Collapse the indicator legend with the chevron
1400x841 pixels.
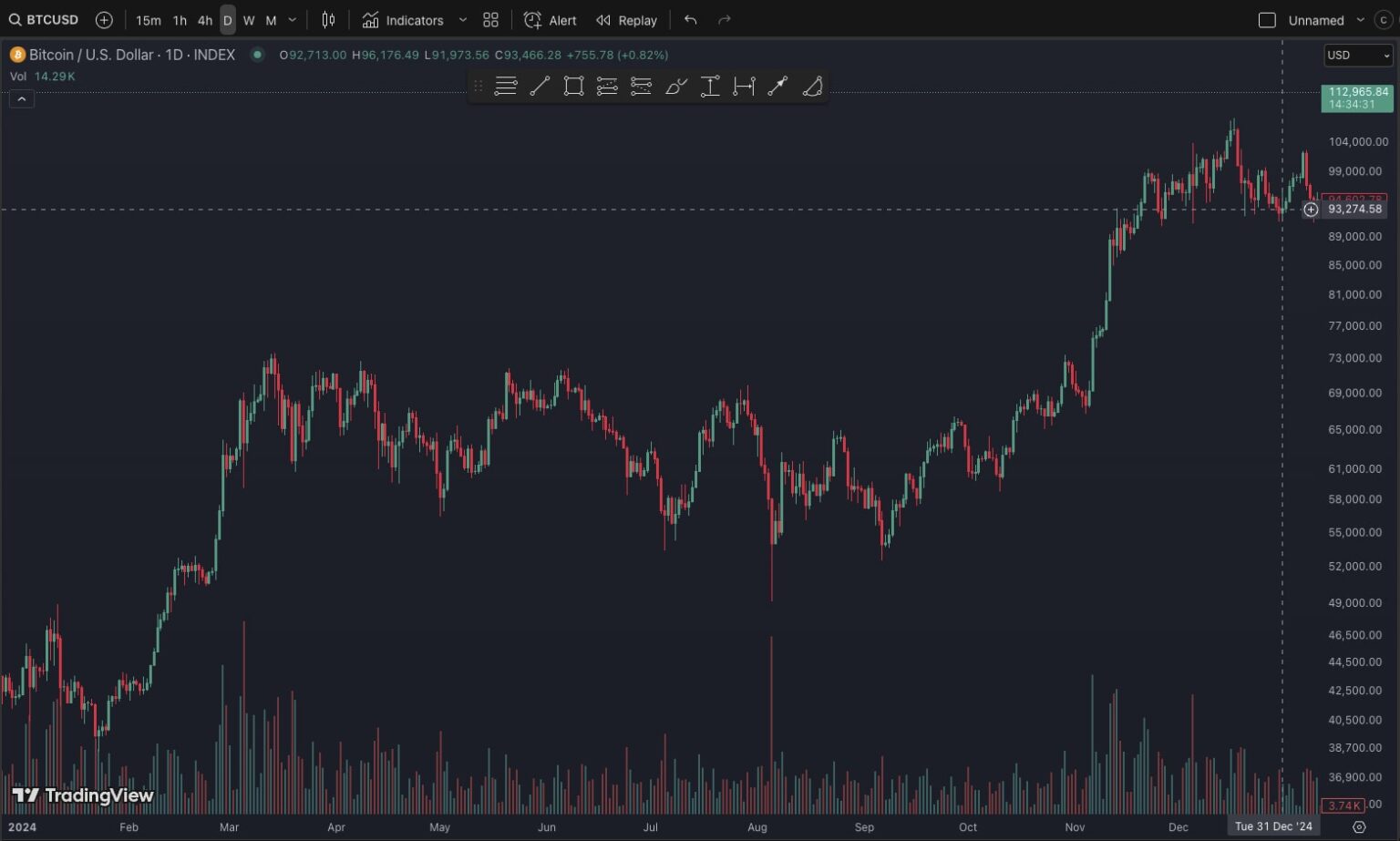(x=22, y=99)
